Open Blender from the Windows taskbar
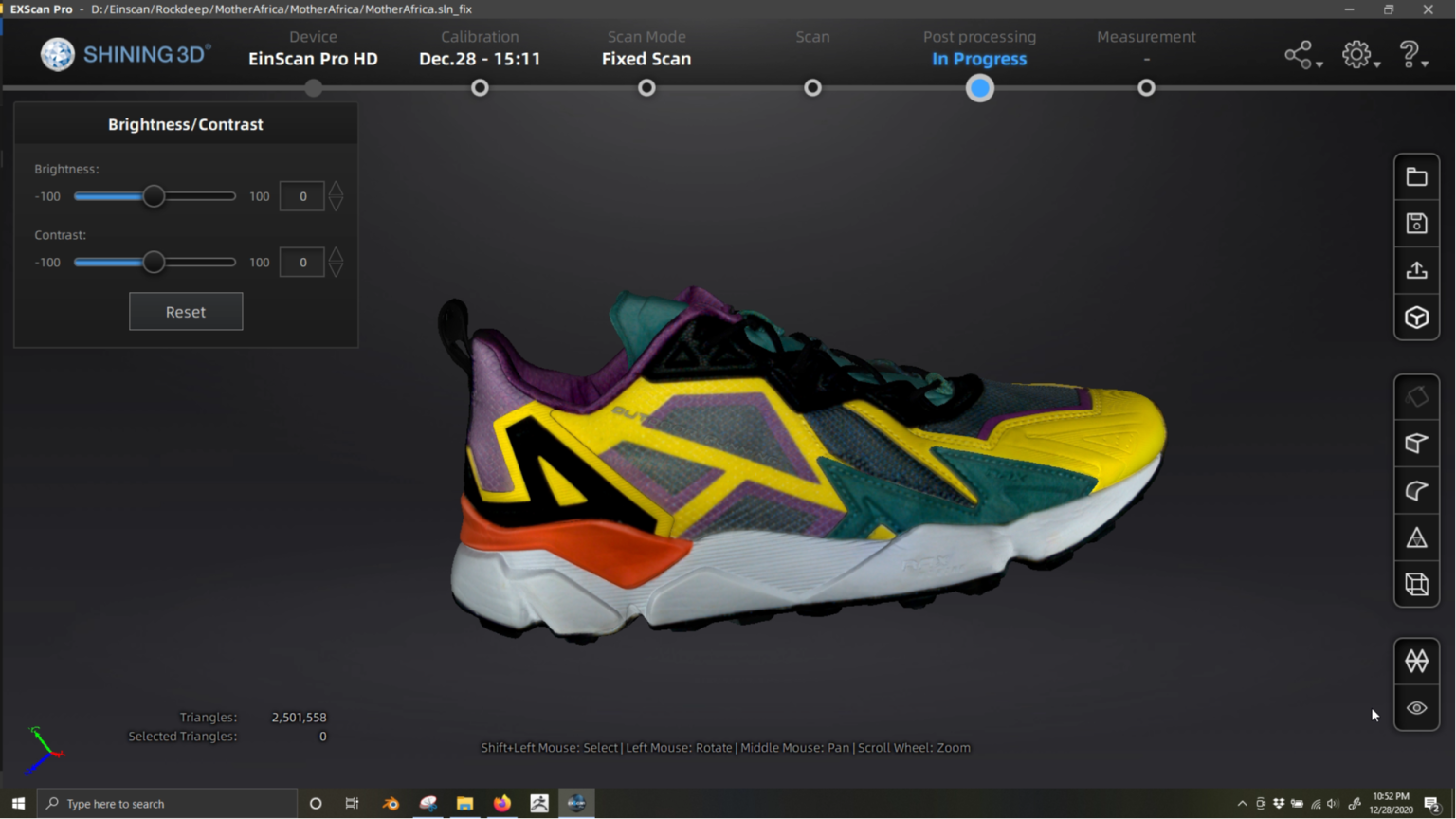Screen dimensions: 1456x819 pyautogui.click(x=391, y=804)
